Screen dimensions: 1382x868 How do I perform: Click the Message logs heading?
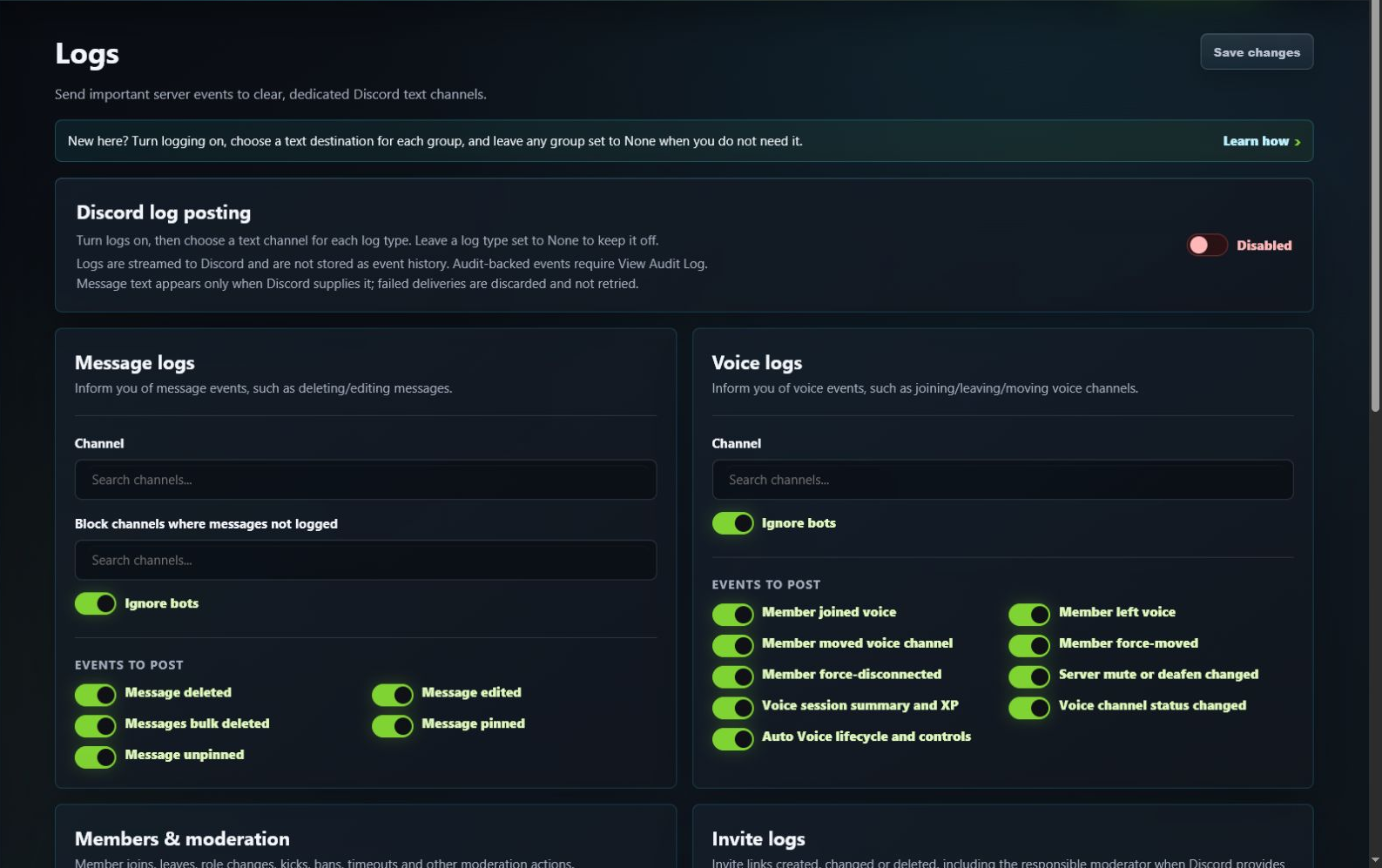[135, 363]
